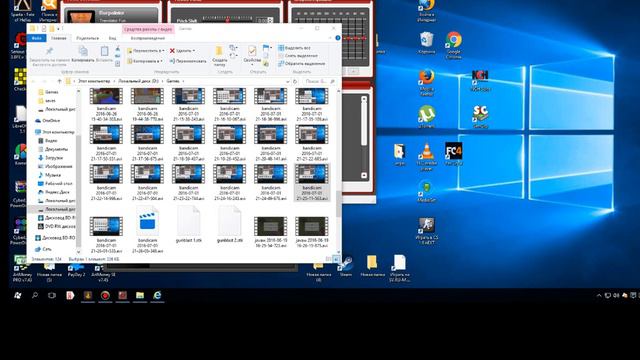
Task: Click the Bandicam red record taskbar icon
Action: pyautogui.click(x=105, y=296)
